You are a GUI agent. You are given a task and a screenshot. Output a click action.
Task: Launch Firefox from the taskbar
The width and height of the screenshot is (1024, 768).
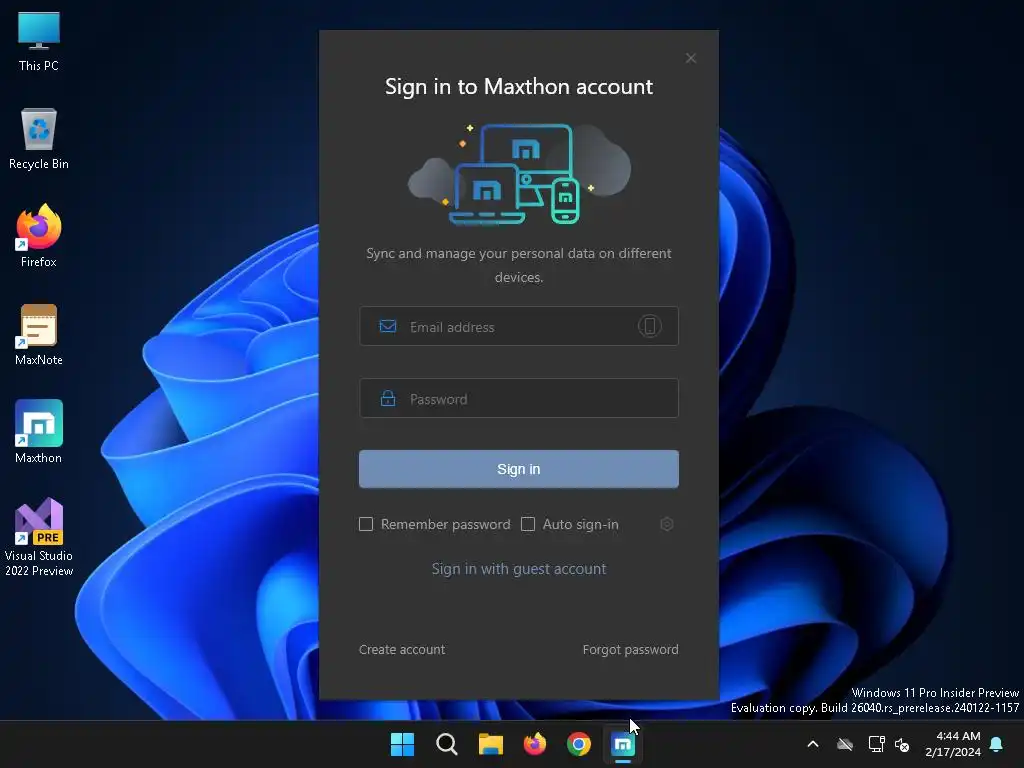[x=535, y=744]
